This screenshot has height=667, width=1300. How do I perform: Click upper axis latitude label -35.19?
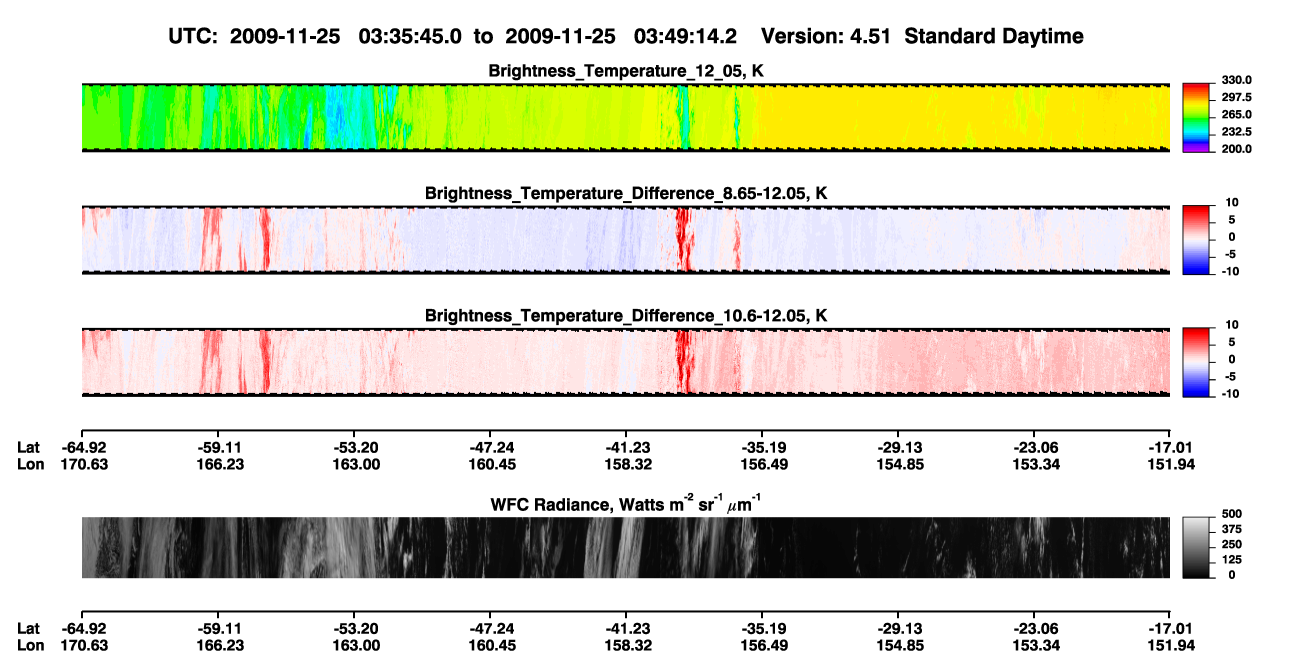click(x=761, y=447)
